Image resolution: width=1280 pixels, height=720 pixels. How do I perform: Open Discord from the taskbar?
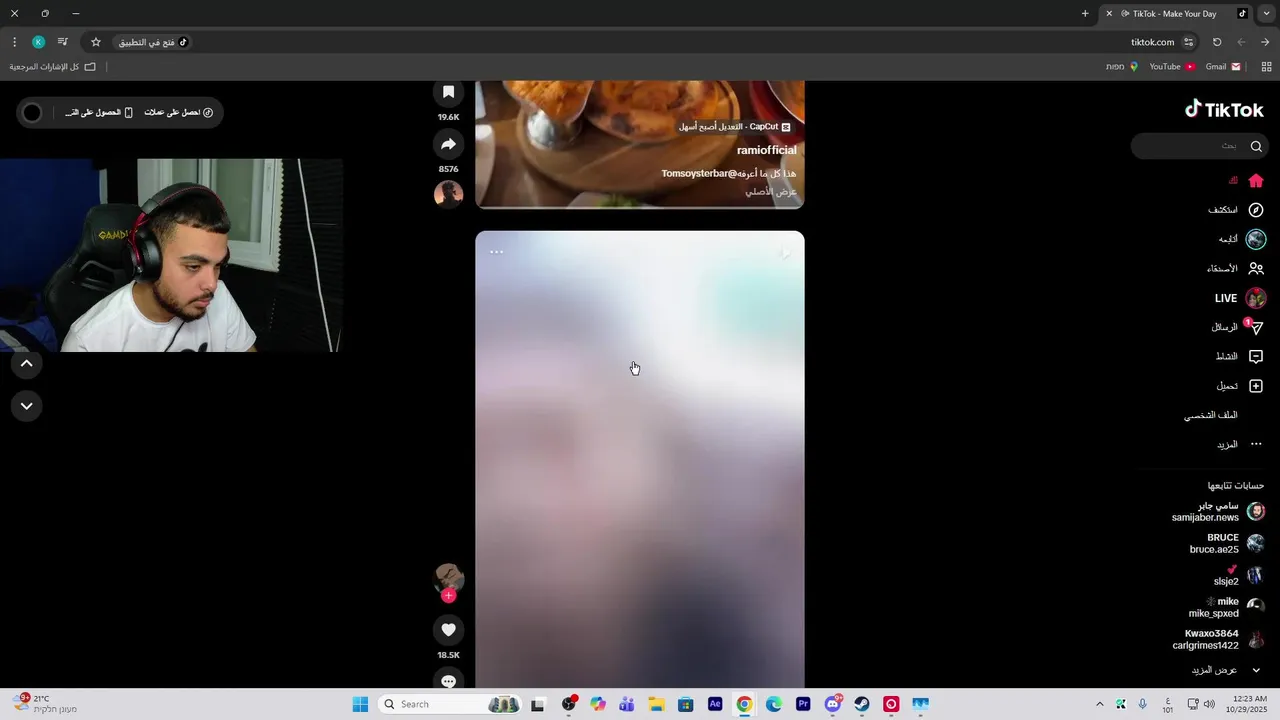click(833, 704)
